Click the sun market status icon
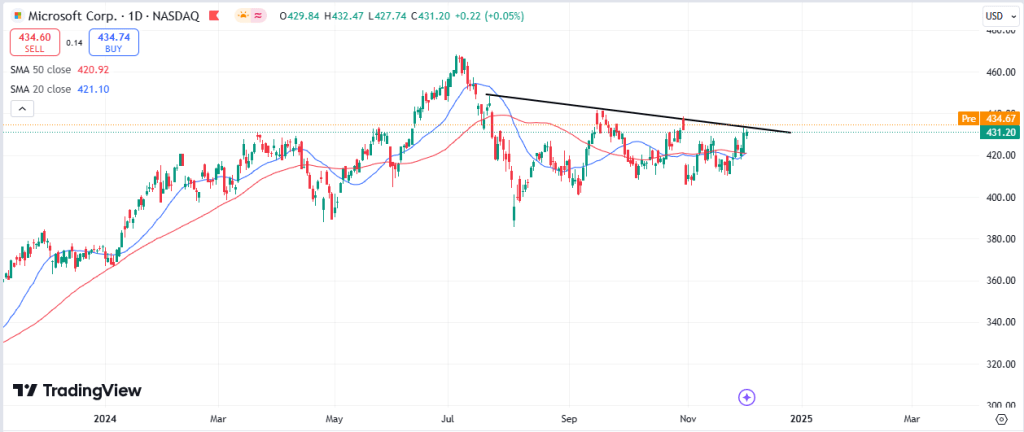 243,16
